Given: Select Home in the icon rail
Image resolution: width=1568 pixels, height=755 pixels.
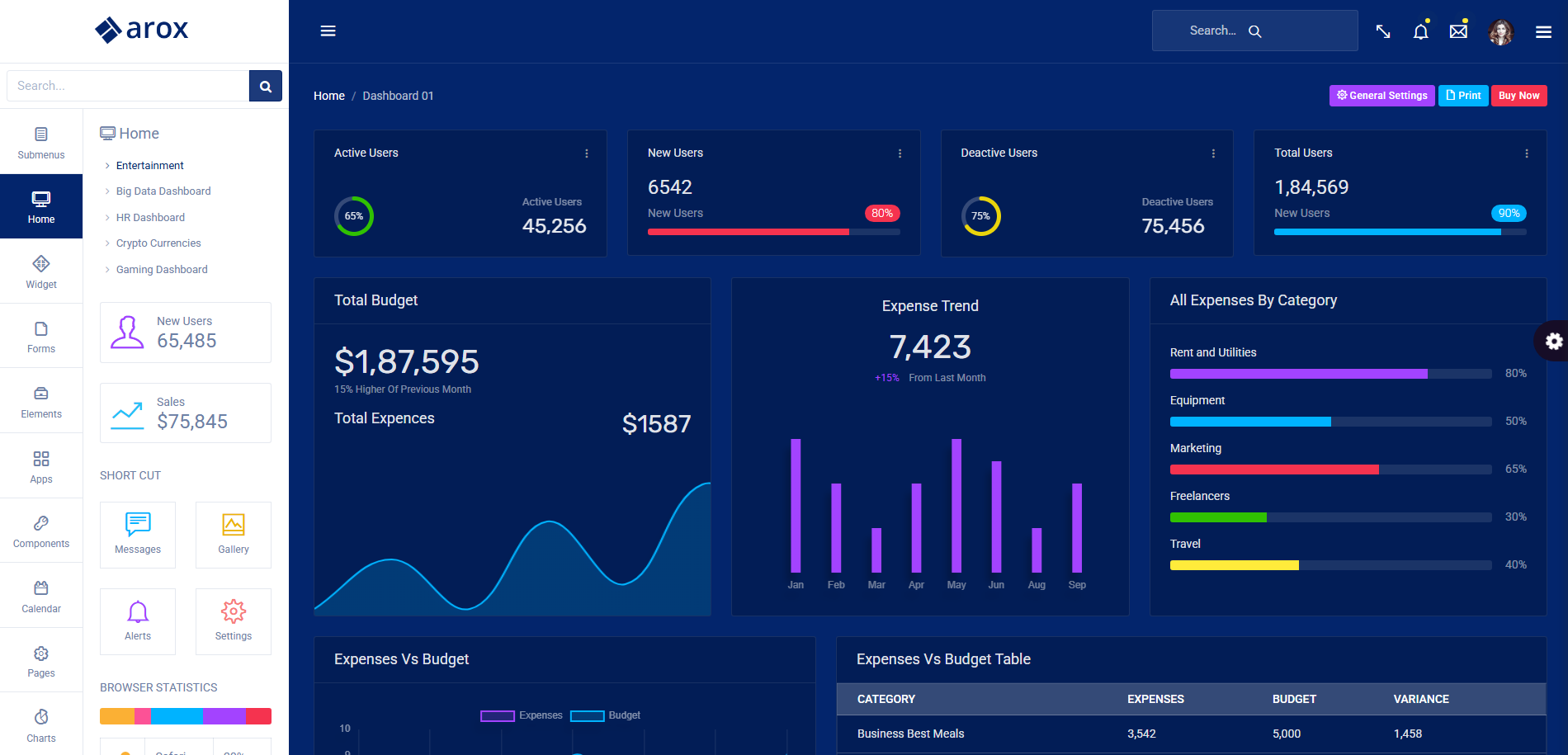Looking at the screenshot, I should [41, 206].
